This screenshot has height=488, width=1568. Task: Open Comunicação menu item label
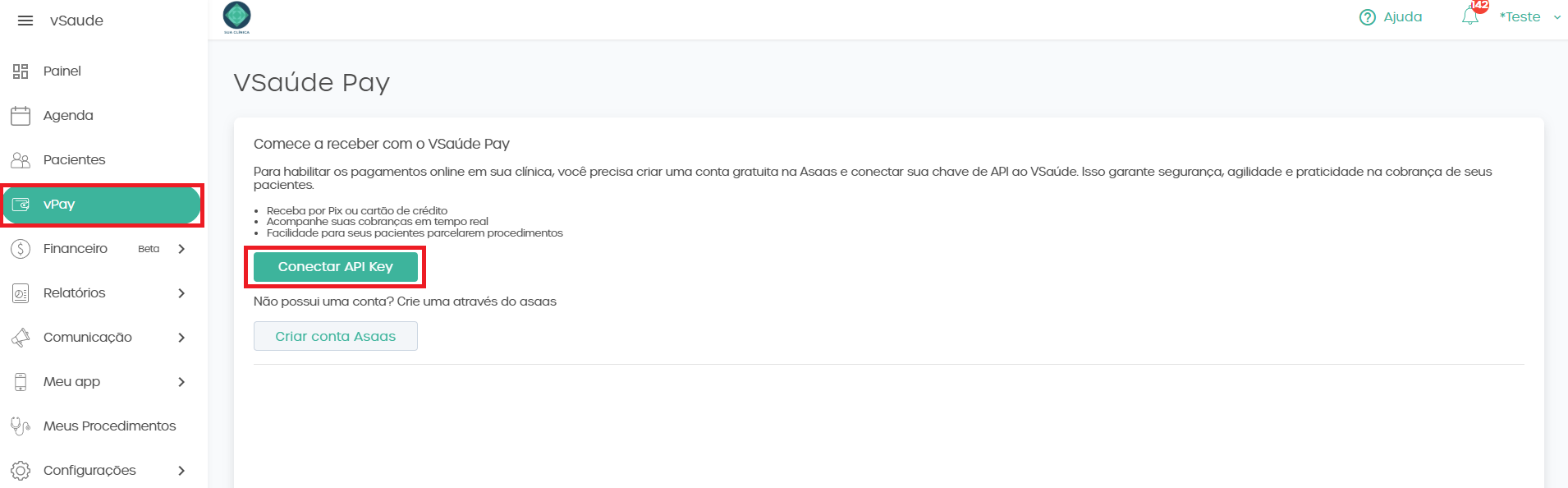[x=88, y=338]
